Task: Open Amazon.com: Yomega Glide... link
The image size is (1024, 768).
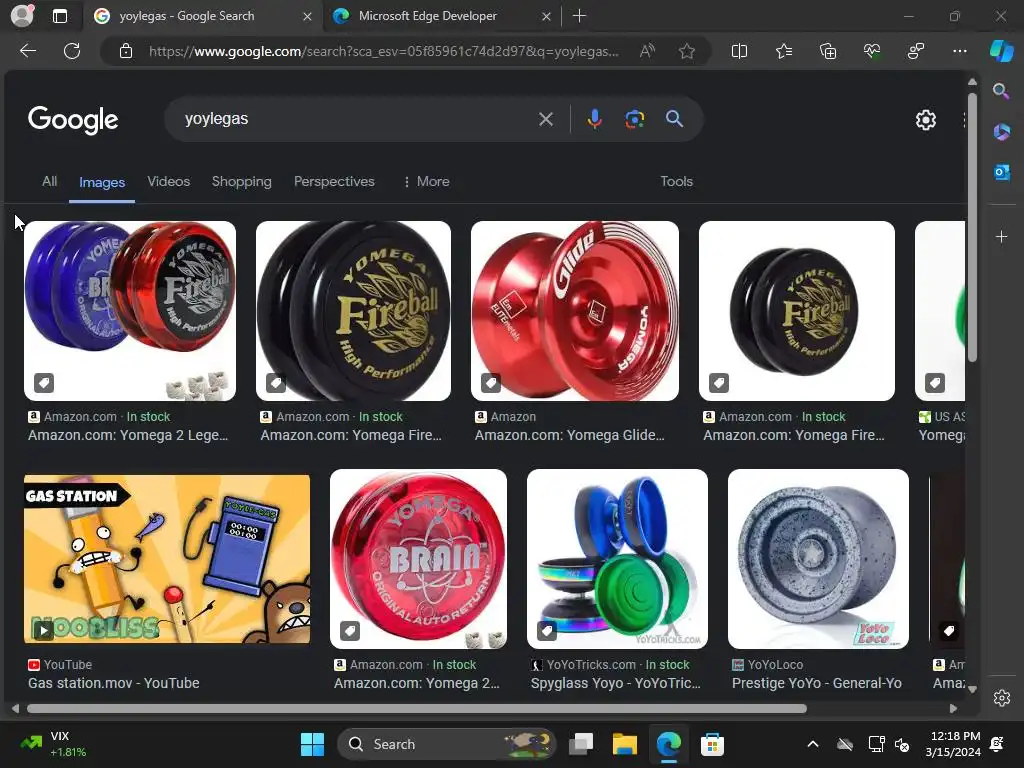Action: (569, 435)
